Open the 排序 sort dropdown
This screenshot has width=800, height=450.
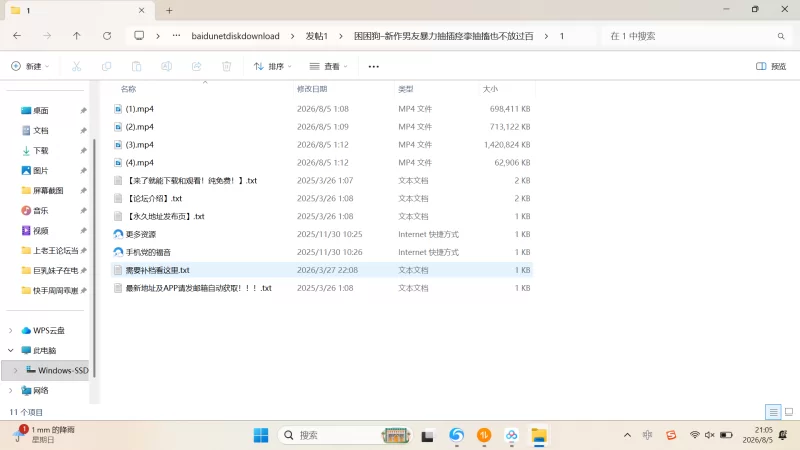tap(273, 66)
